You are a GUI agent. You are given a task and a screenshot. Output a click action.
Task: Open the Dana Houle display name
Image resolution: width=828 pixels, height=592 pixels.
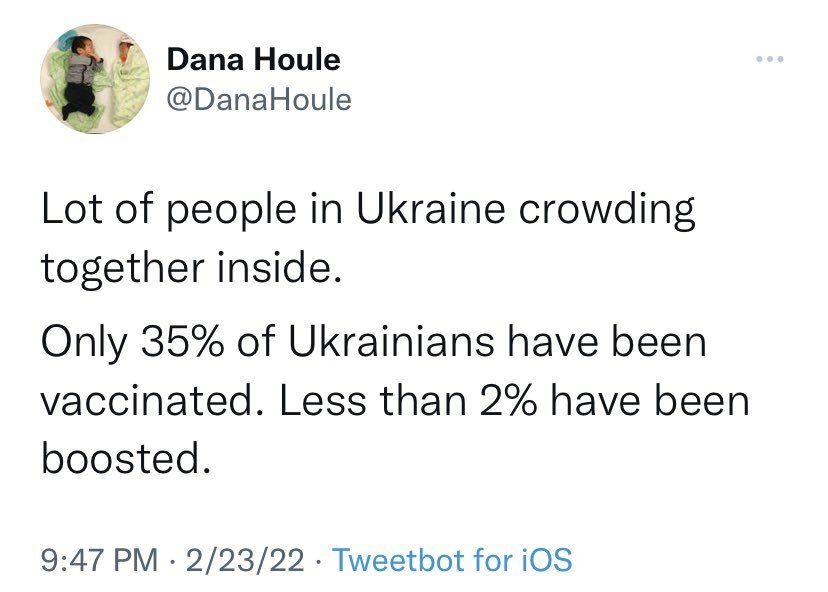253,60
